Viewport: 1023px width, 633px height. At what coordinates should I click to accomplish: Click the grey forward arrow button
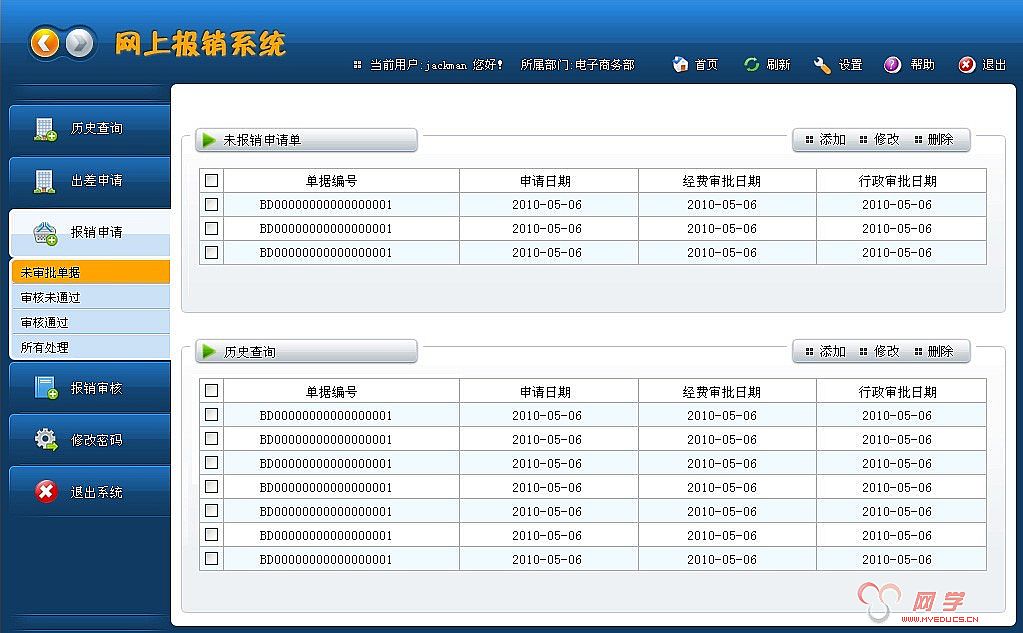click(80, 44)
